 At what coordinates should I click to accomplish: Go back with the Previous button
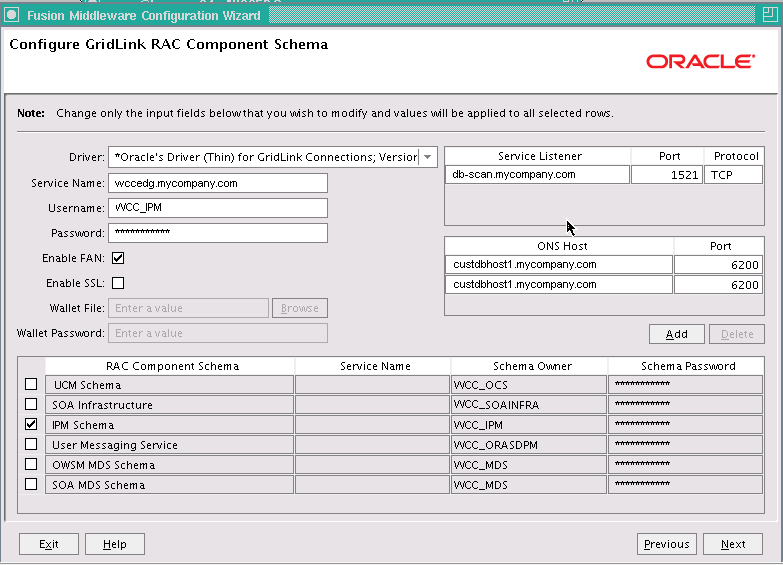tap(667, 544)
